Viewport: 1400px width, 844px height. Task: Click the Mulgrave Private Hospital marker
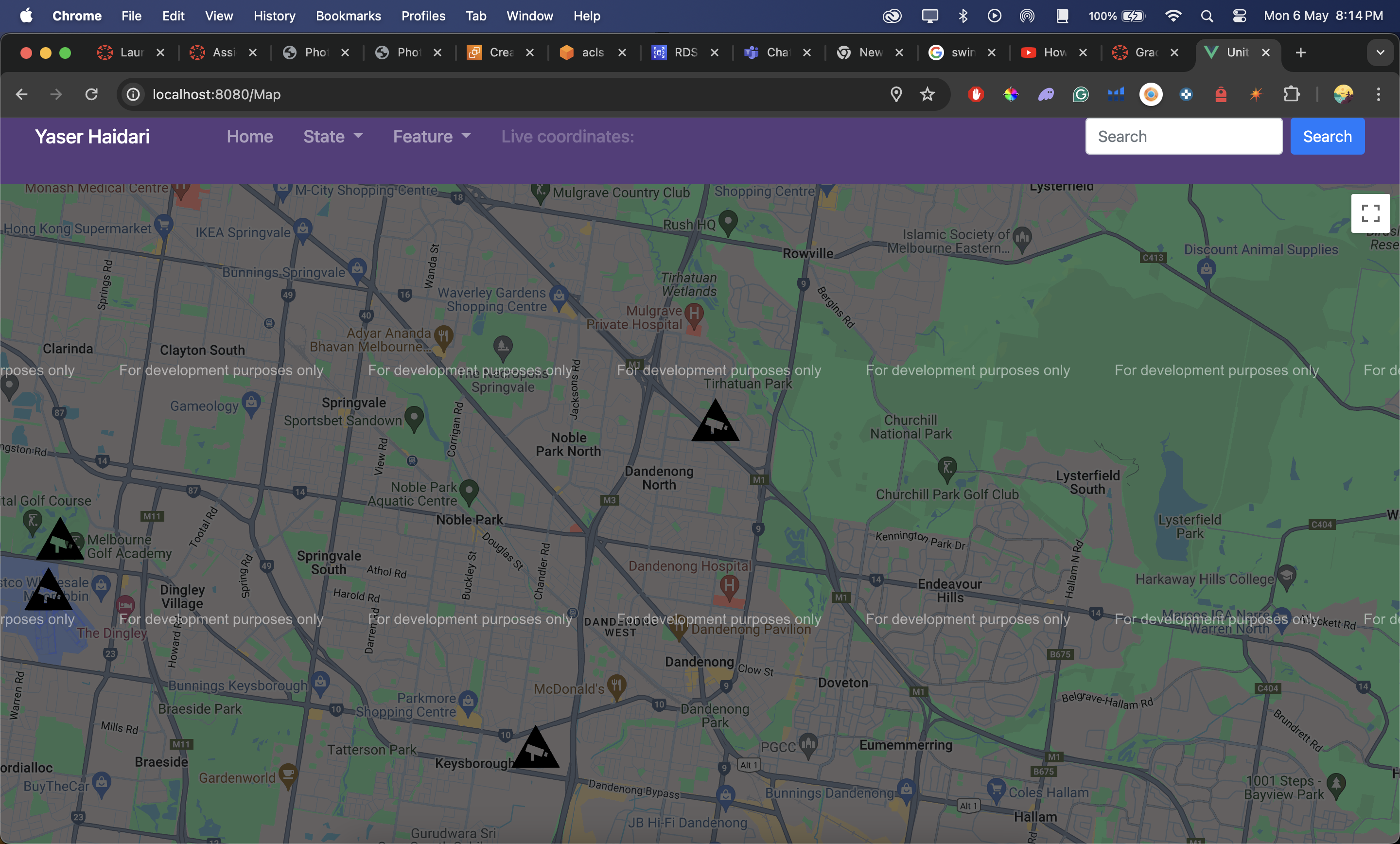click(x=694, y=316)
